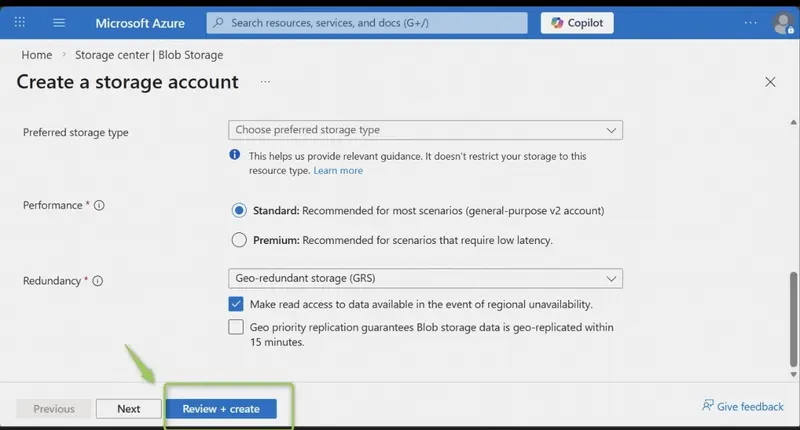This screenshot has height=430, width=800.
Task: Select the Premium performance option
Action: coord(239,240)
